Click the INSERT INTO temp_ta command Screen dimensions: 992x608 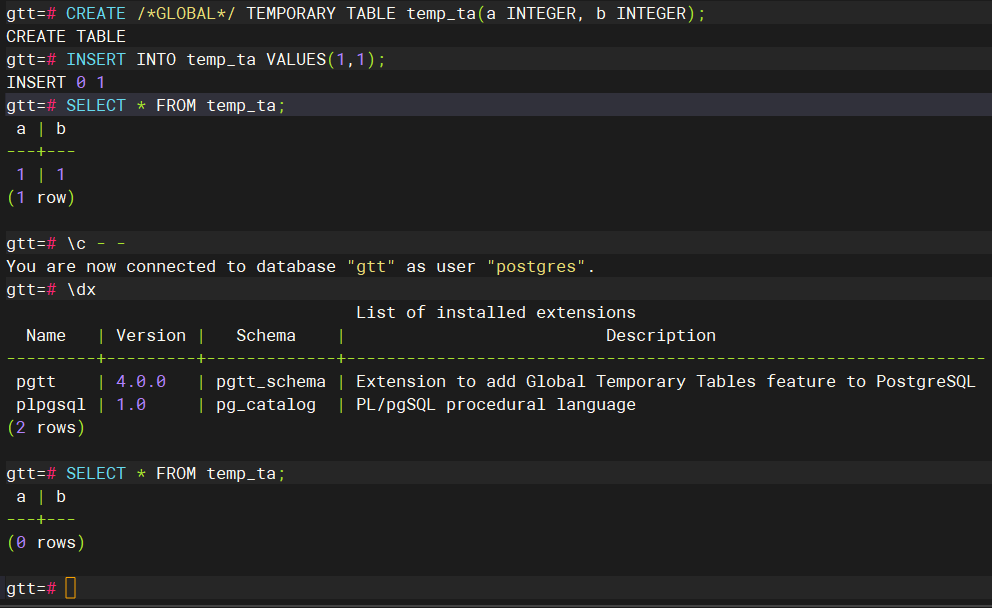[225, 60]
